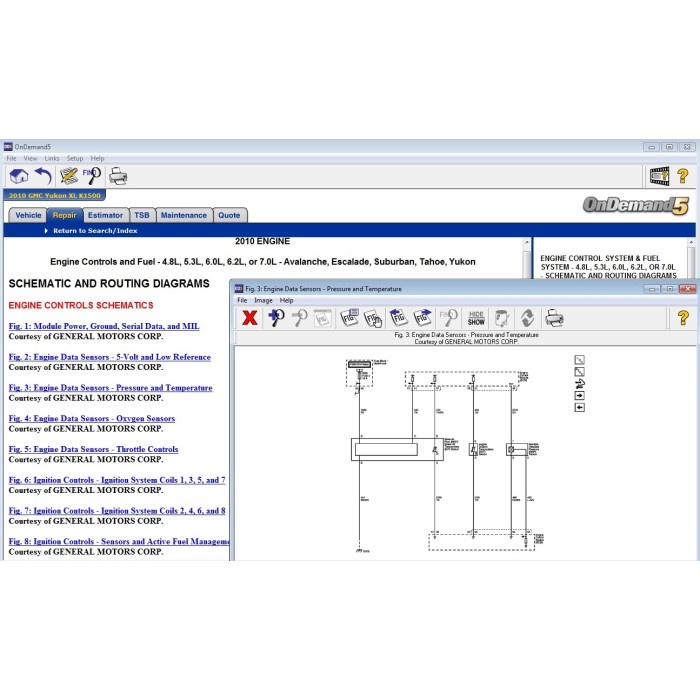Screen dimensions: 700x700
Task: Open the Quote tab
Action: (229, 215)
